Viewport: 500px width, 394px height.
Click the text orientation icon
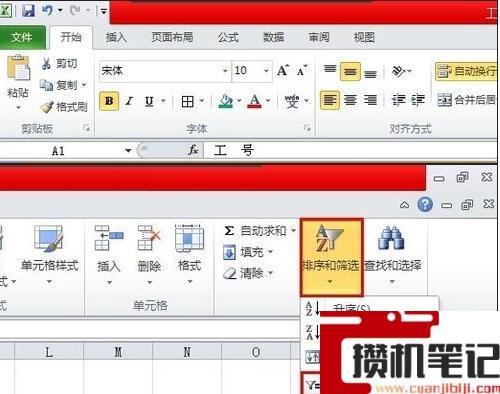399,71
